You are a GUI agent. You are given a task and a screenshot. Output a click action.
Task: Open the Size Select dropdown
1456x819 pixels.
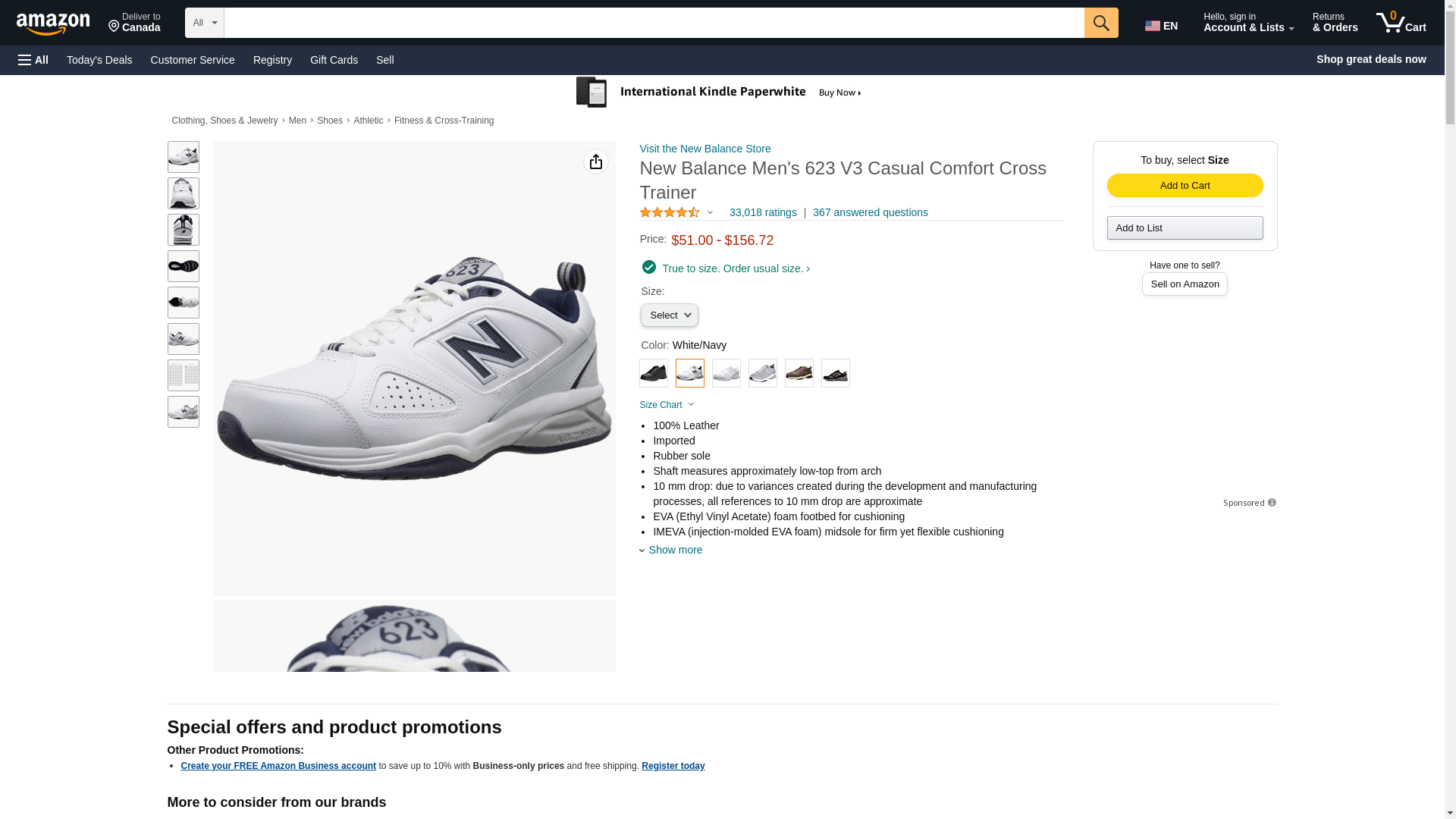click(669, 315)
